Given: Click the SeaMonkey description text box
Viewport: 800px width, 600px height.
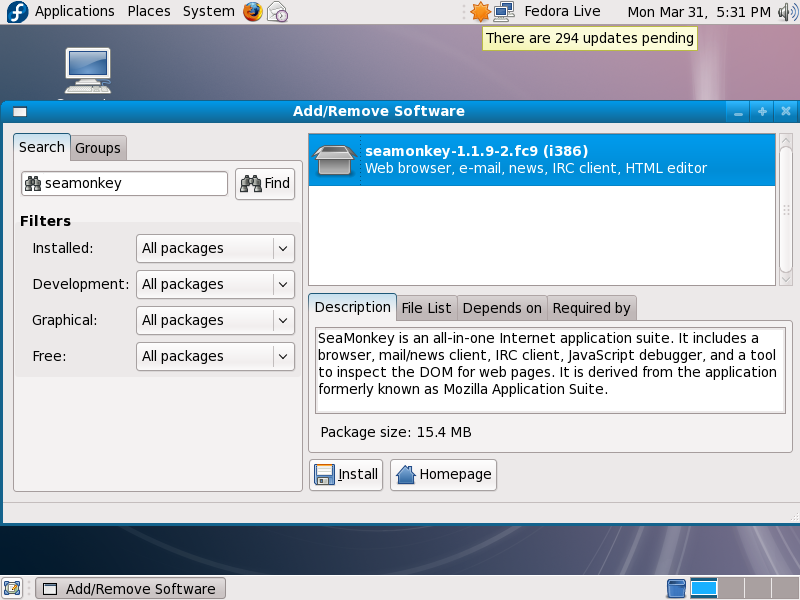Looking at the screenshot, I should pyautogui.click(x=550, y=370).
